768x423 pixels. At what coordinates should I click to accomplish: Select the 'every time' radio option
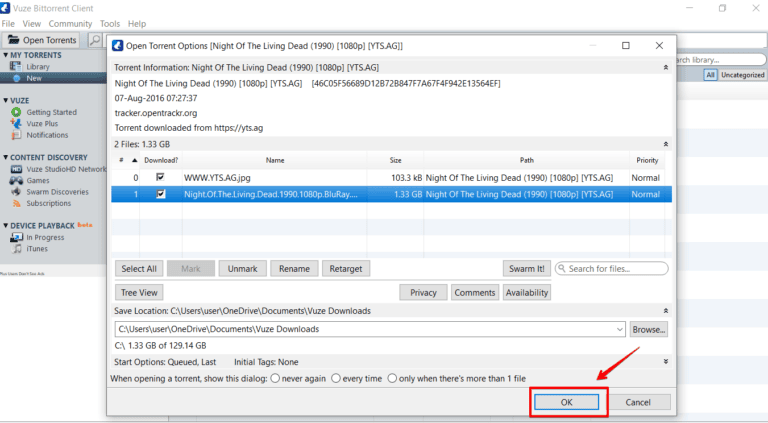pyautogui.click(x=336, y=379)
